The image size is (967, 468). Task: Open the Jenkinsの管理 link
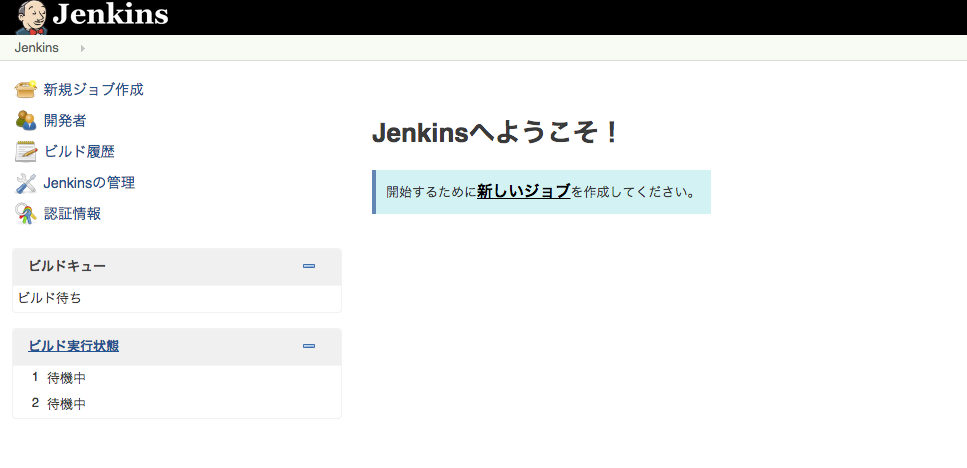[89, 183]
